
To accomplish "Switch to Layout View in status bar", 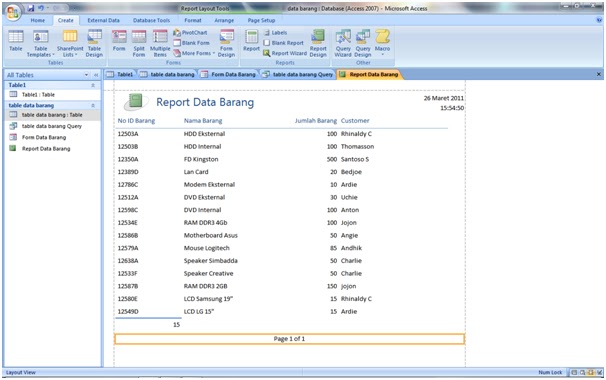I will pos(590,372).
